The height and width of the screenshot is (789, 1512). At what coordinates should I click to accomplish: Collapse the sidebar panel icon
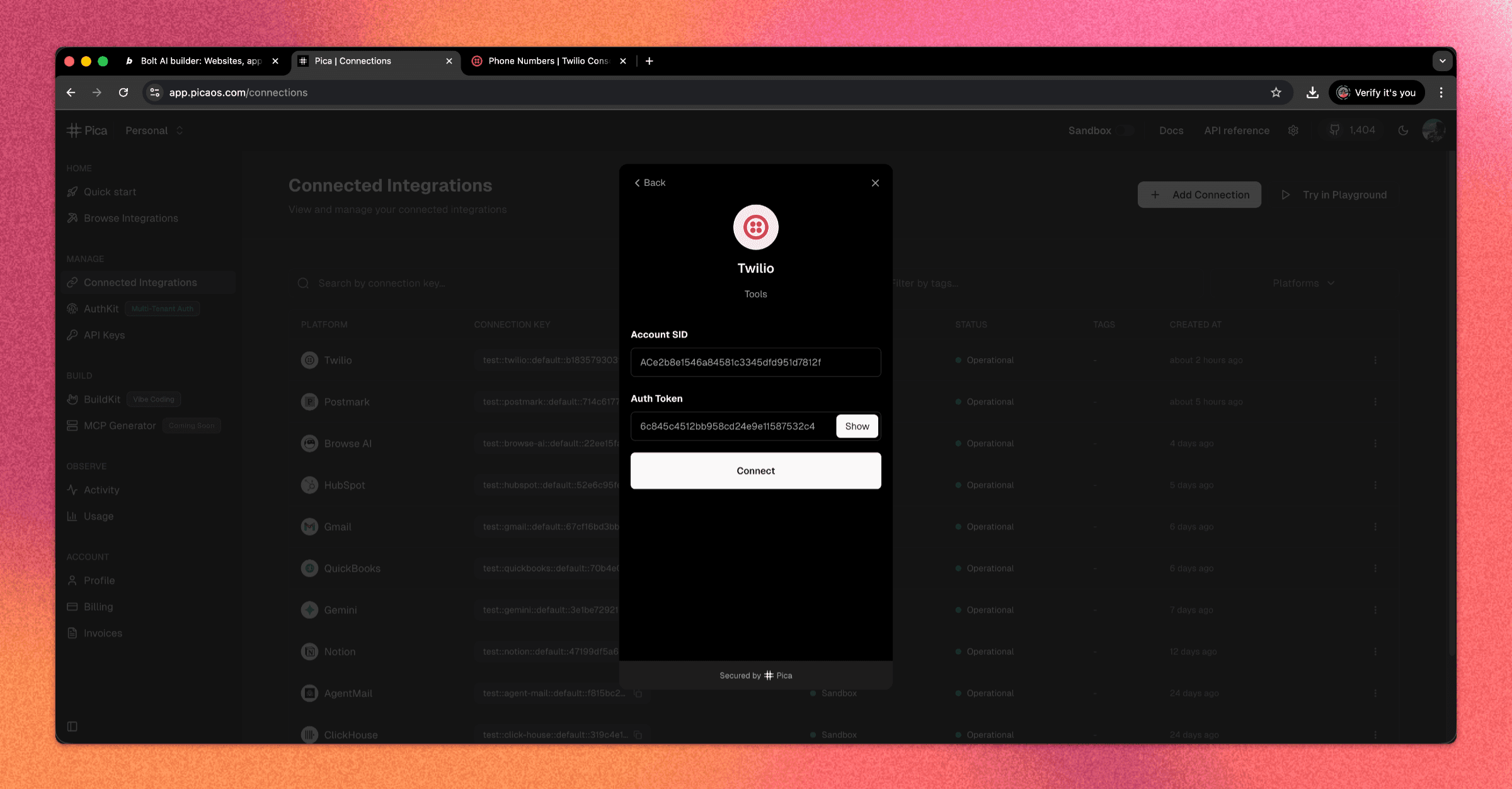[72, 726]
